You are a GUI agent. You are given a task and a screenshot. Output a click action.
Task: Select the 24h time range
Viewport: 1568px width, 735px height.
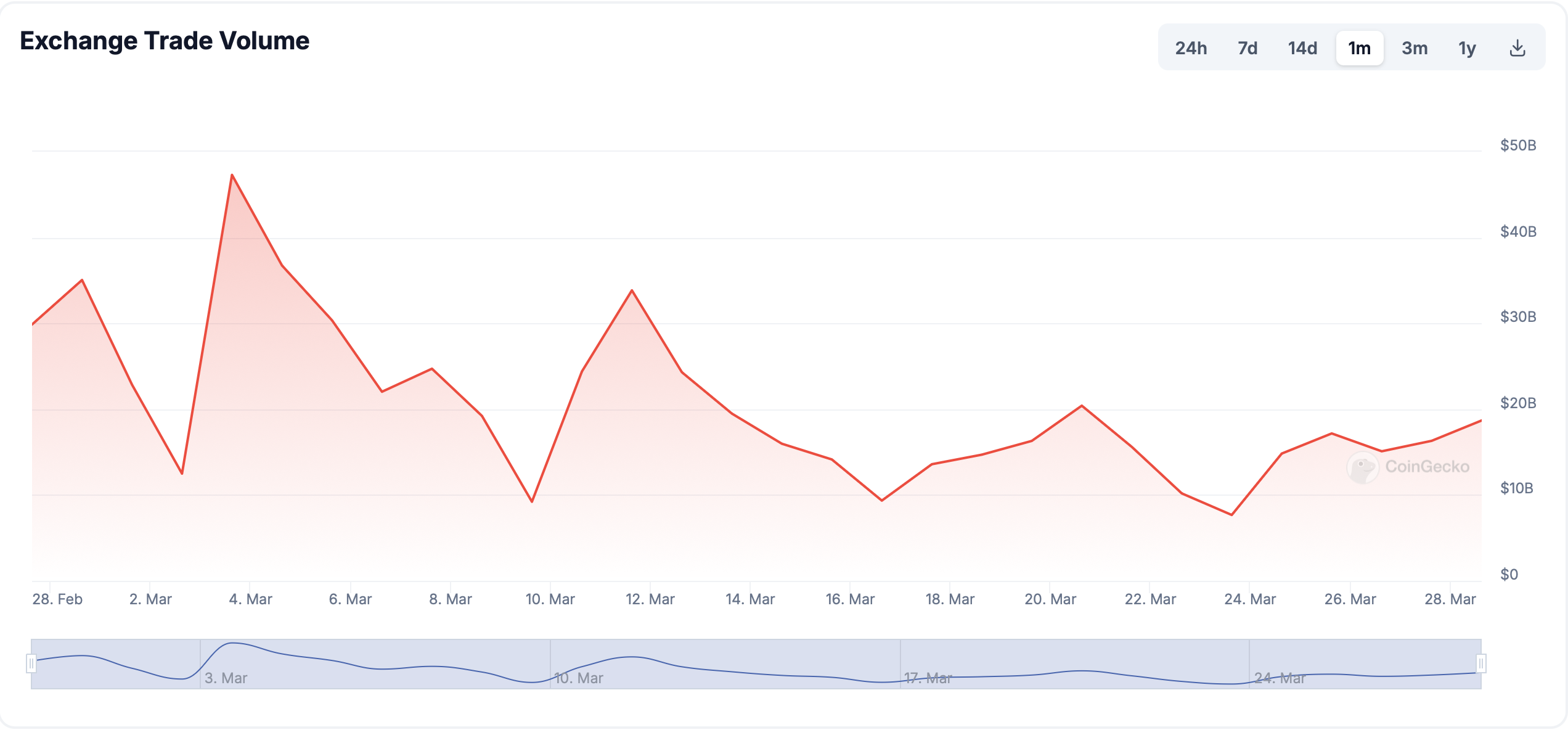click(1190, 48)
